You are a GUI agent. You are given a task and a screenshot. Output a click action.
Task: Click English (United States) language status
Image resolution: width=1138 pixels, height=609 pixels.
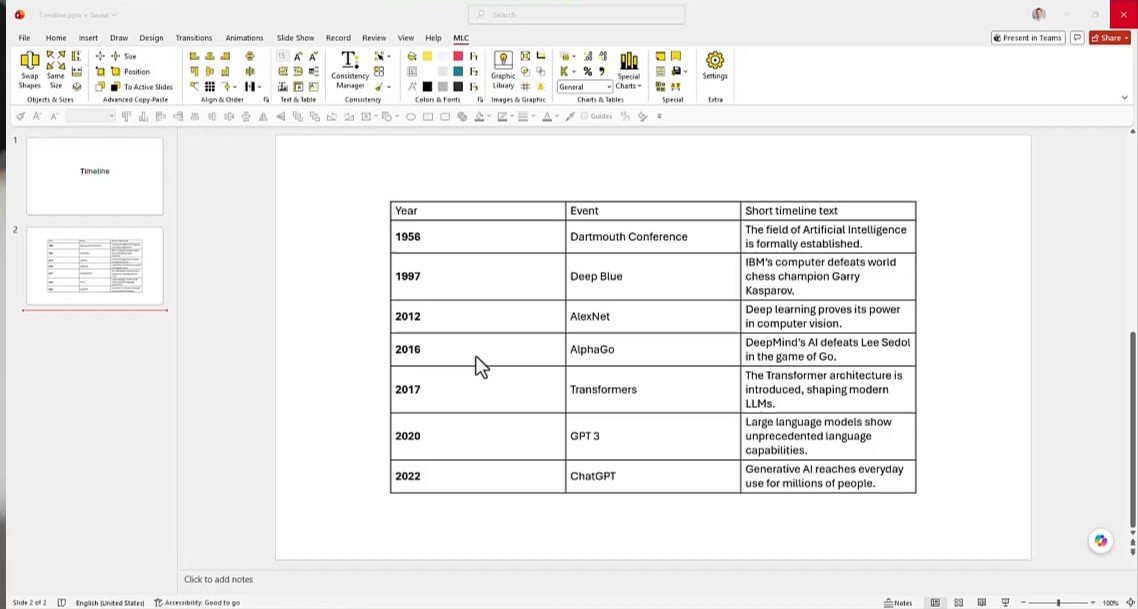click(x=110, y=602)
